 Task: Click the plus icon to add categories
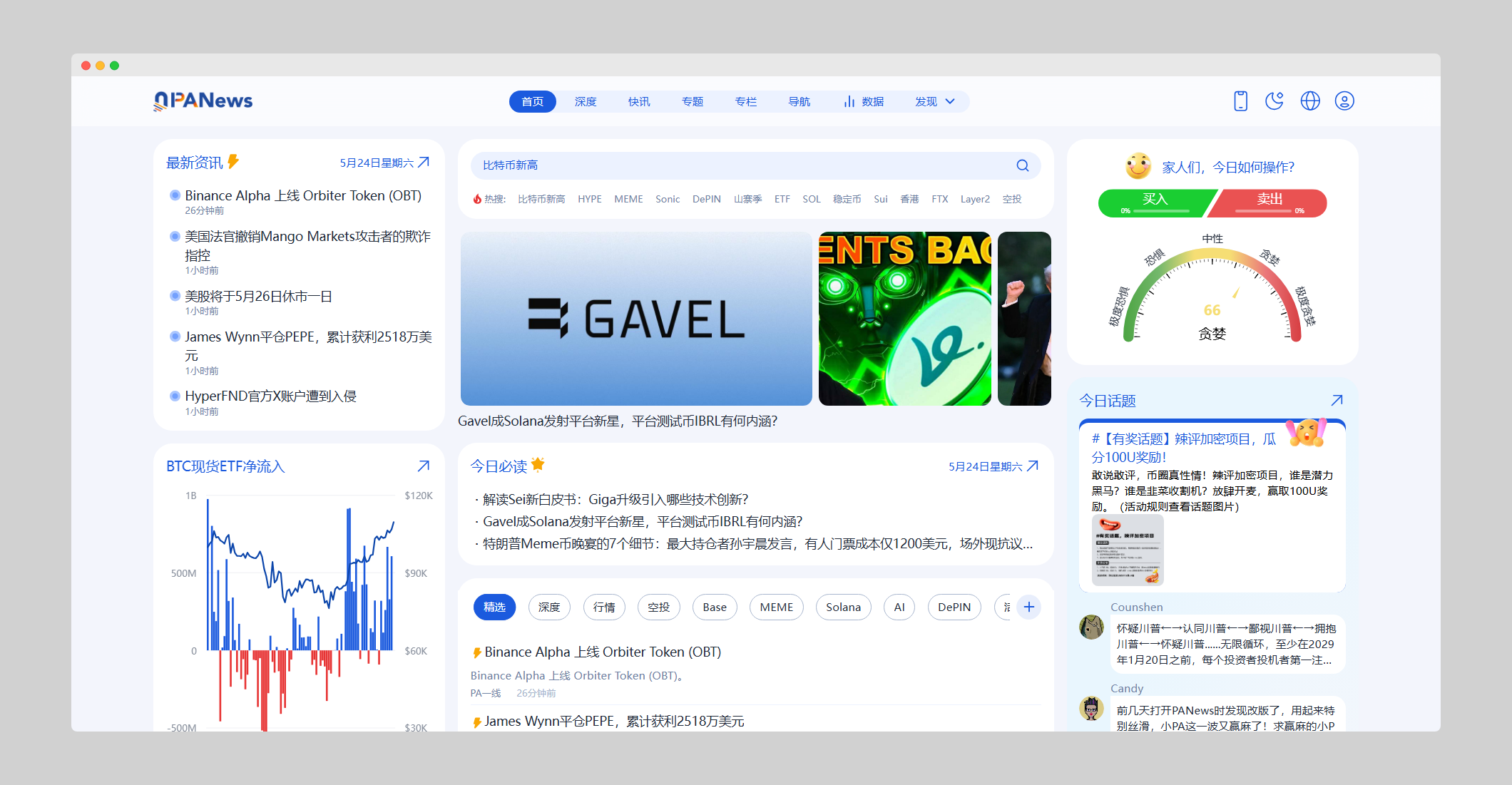tap(1028, 607)
